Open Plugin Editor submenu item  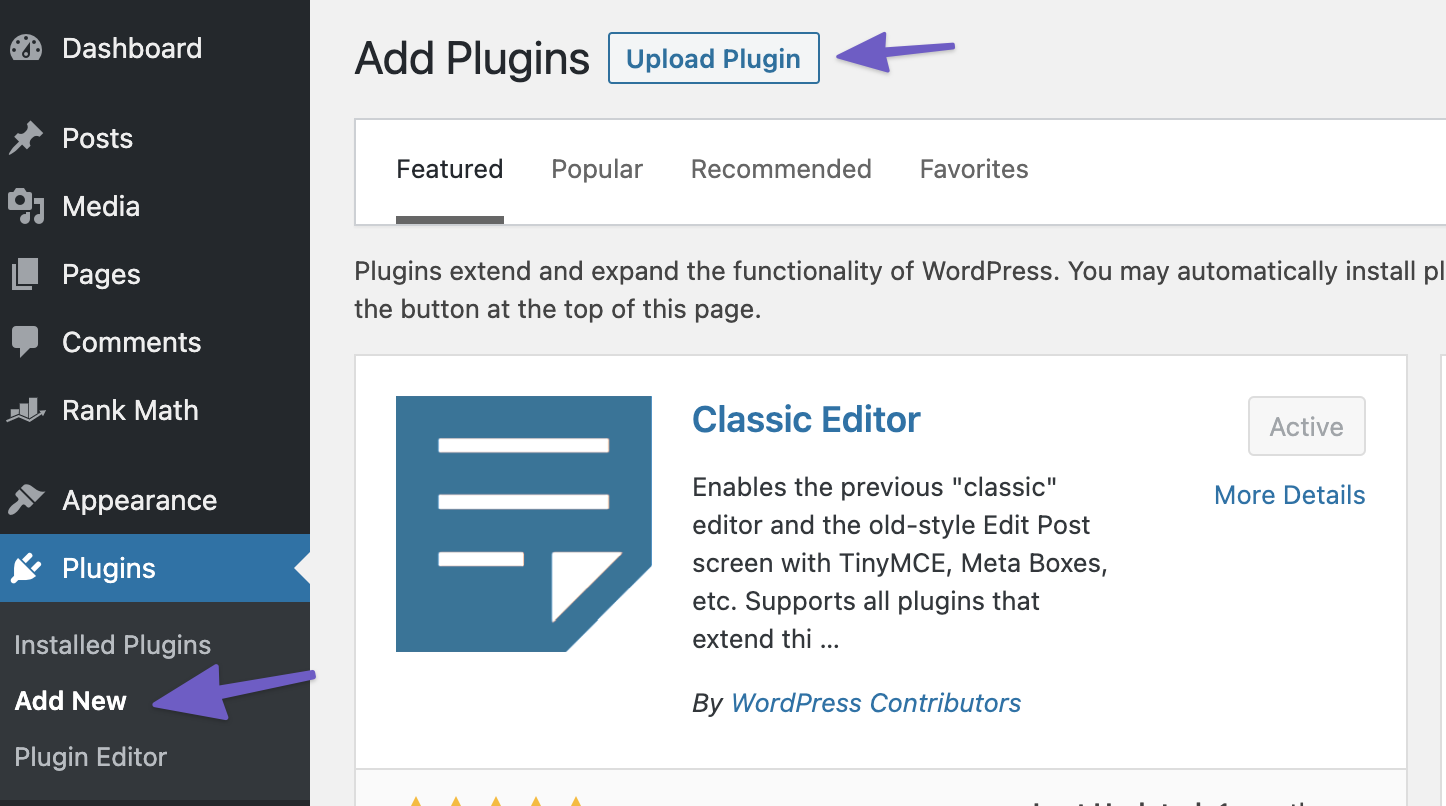tap(91, 757)
